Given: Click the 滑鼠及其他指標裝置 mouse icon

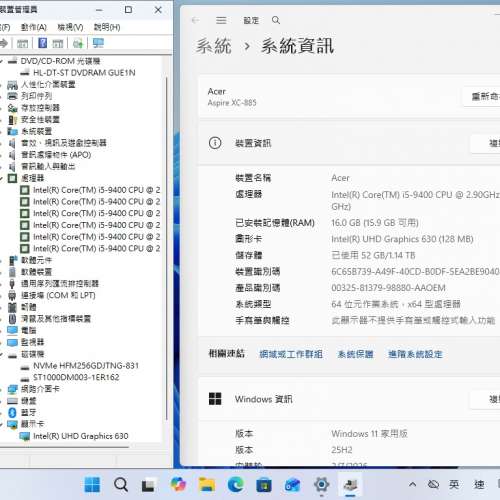Looking at the screenshot, I should [12, 319].
